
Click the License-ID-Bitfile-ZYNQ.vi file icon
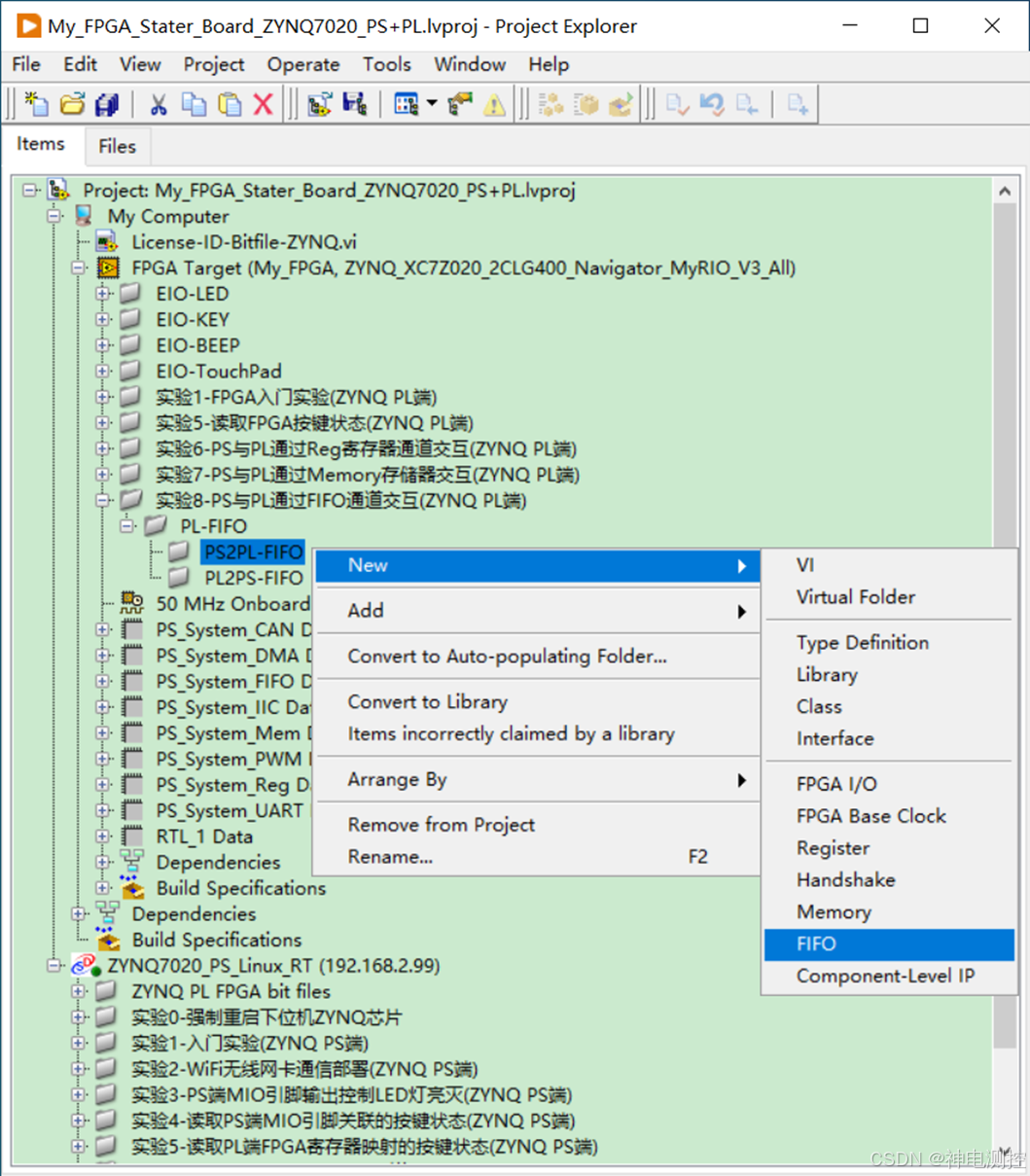pyautogui.click(x=108, y=241)
